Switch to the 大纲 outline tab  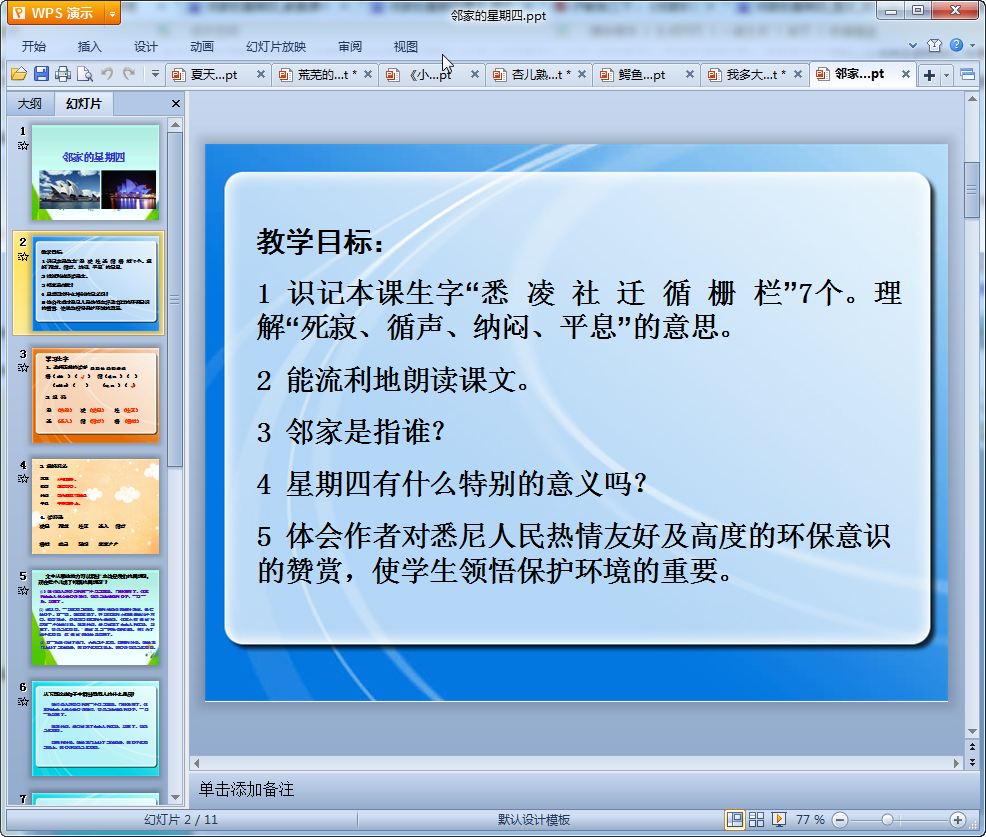pos(30,104)
